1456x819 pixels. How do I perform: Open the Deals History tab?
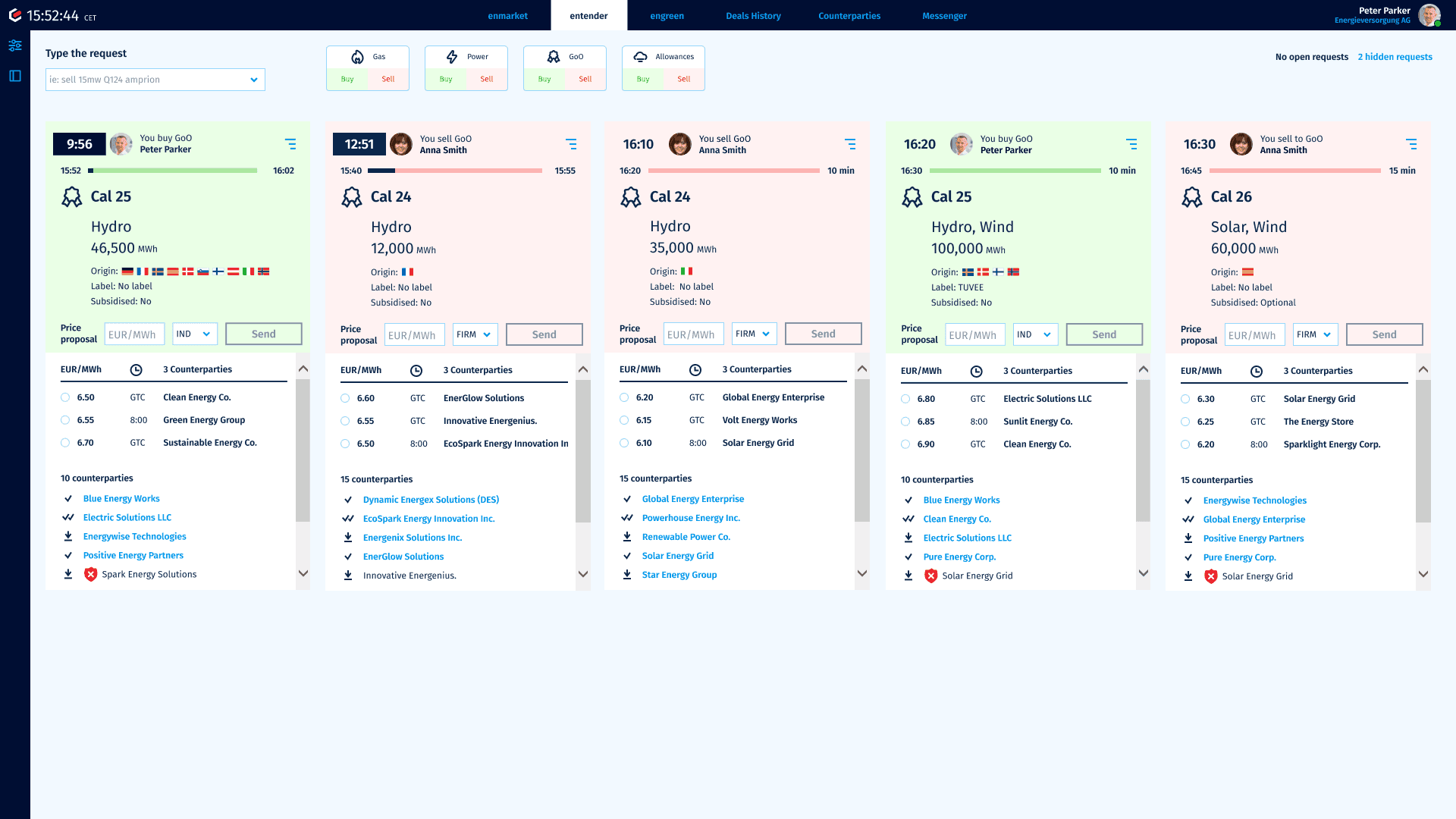753,16
